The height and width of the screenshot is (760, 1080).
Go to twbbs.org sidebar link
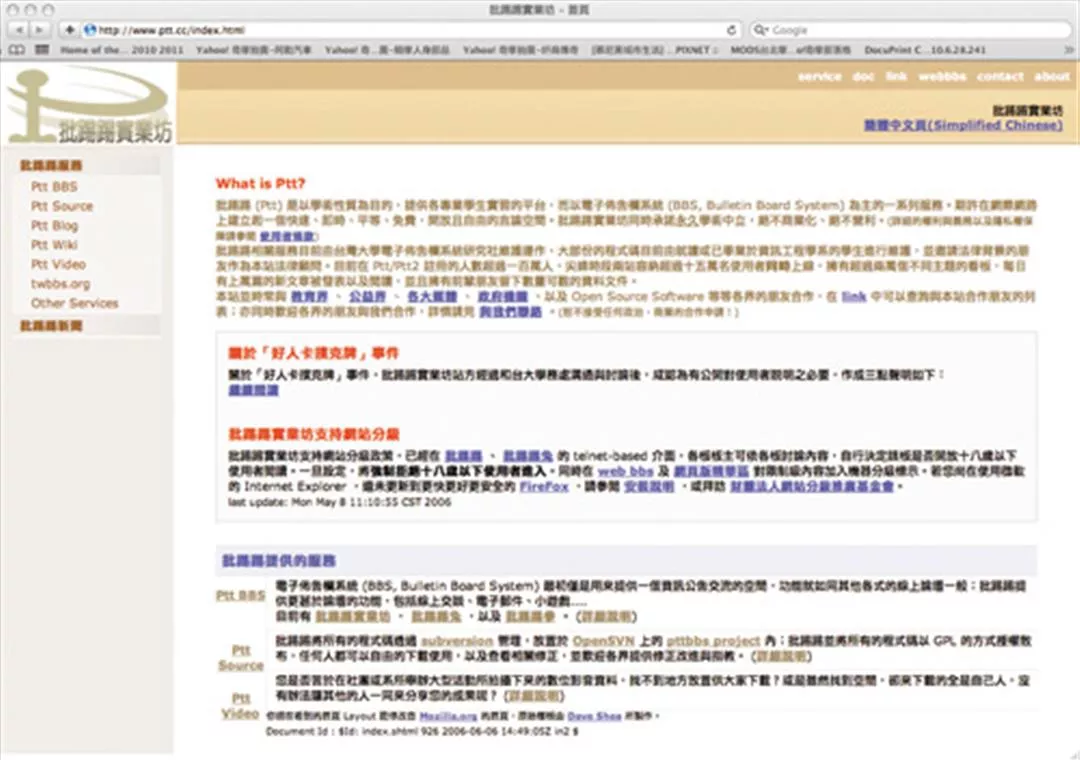pyautogui.click(x=60, y=283)
